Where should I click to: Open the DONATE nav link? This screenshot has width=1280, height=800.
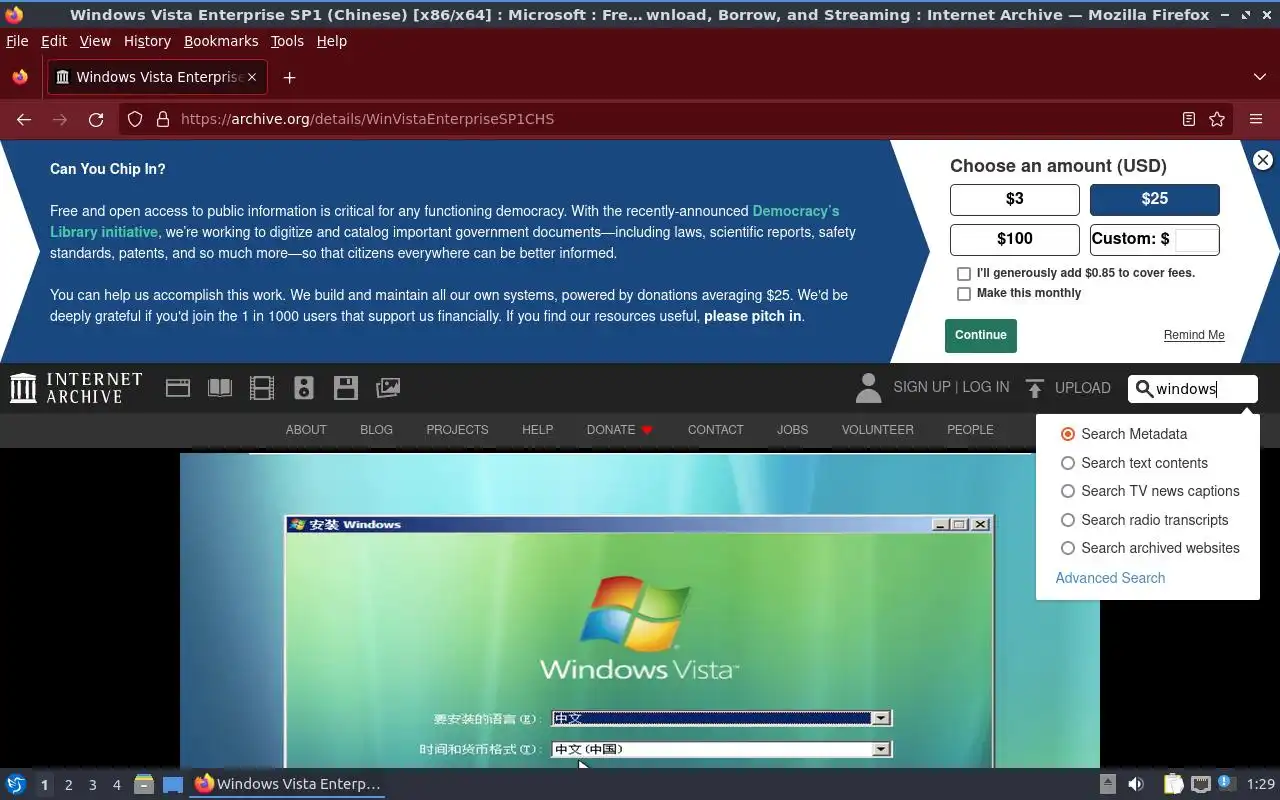coord(620,430)
